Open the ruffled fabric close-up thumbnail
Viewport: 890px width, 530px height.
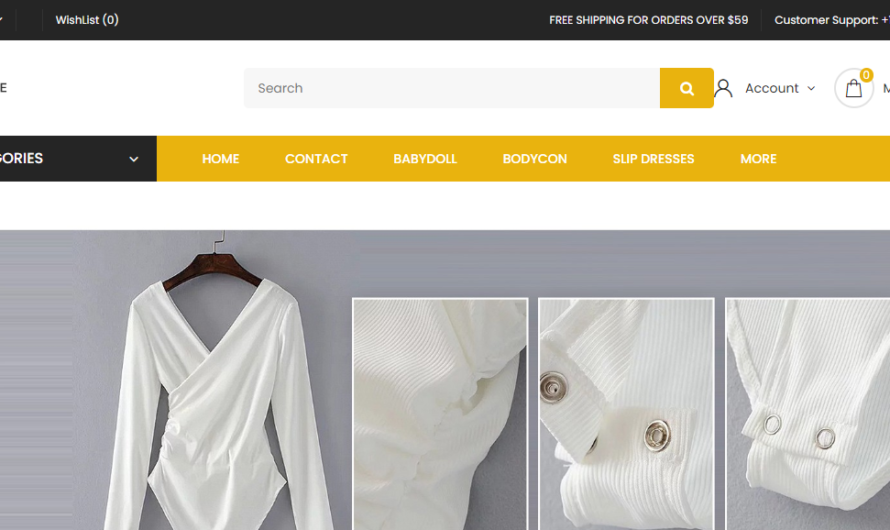coord(439,414)
